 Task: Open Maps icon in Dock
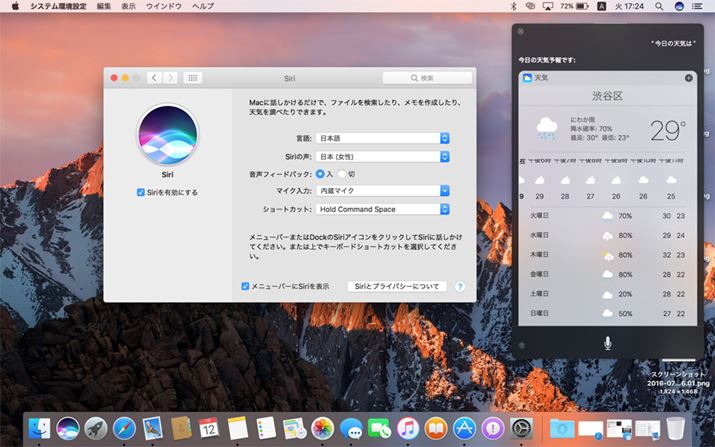(294, 428)
